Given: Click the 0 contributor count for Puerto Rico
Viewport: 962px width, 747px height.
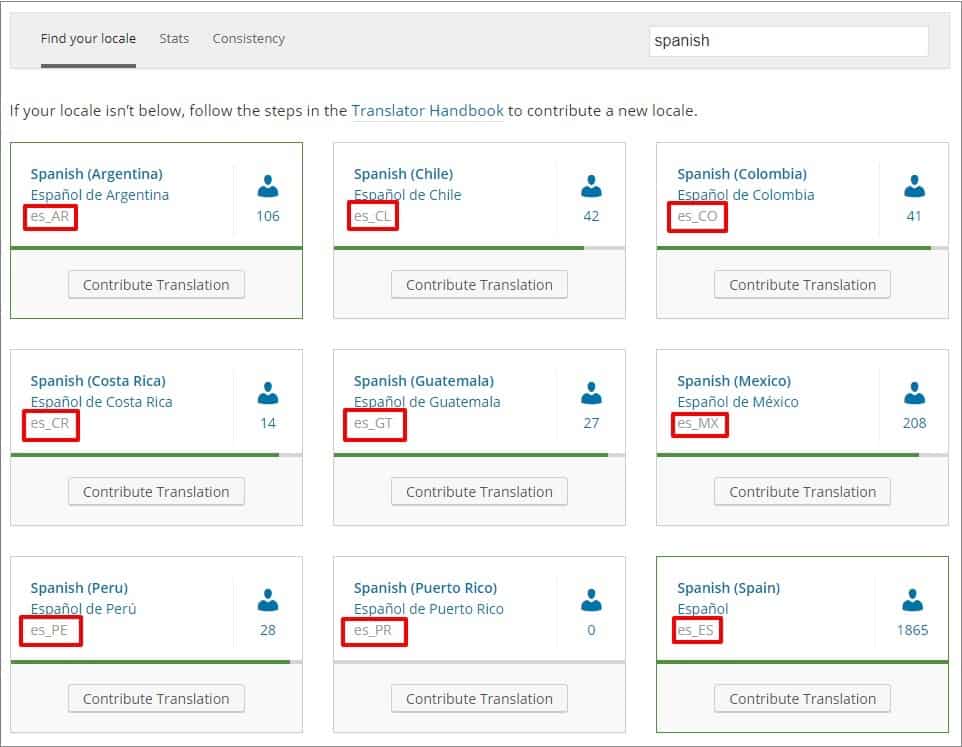Looking at the screenshot, I should click(x=591, y=630).
